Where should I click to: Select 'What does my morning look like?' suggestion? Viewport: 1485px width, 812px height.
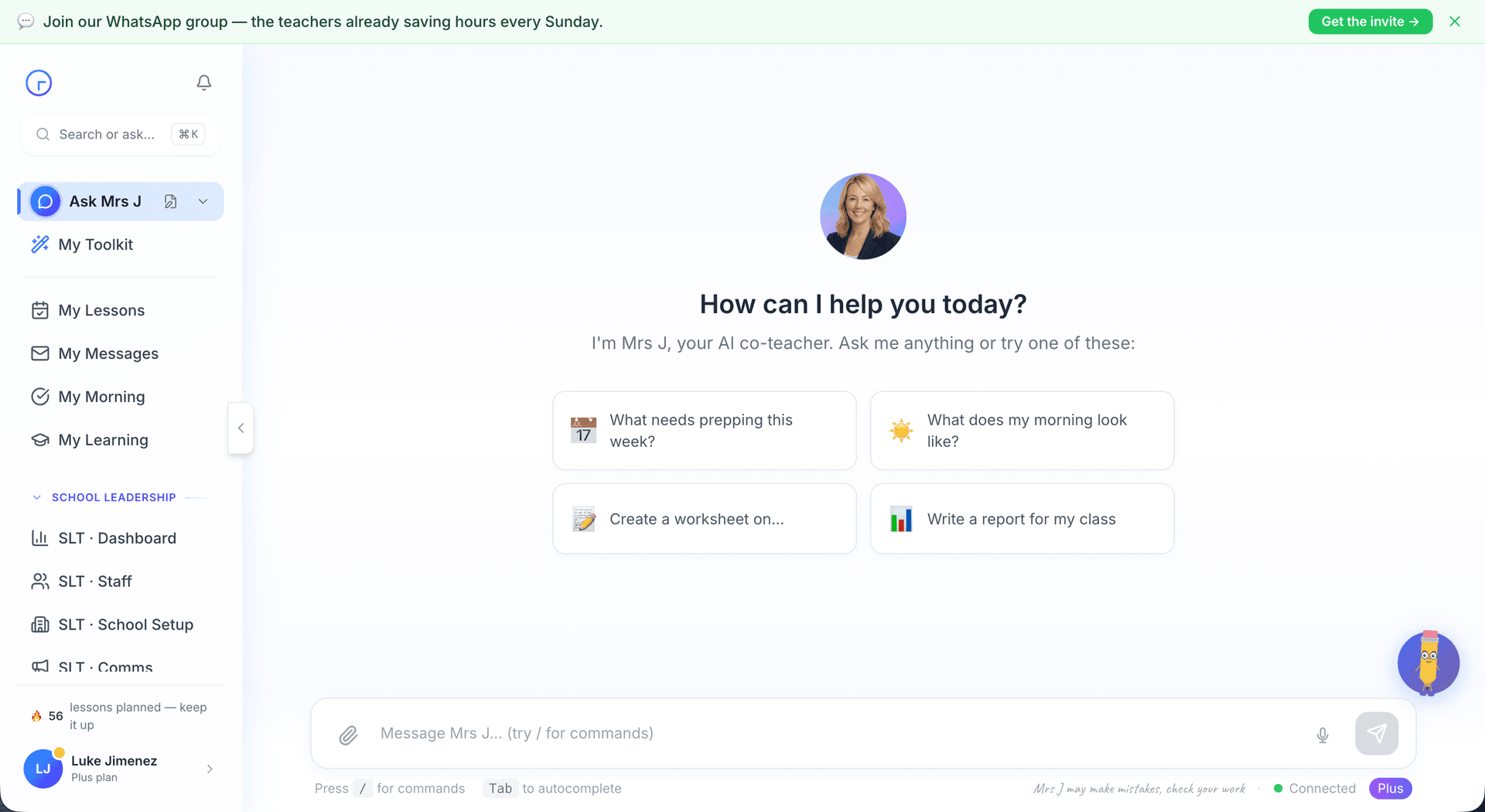coord(1022,431)
